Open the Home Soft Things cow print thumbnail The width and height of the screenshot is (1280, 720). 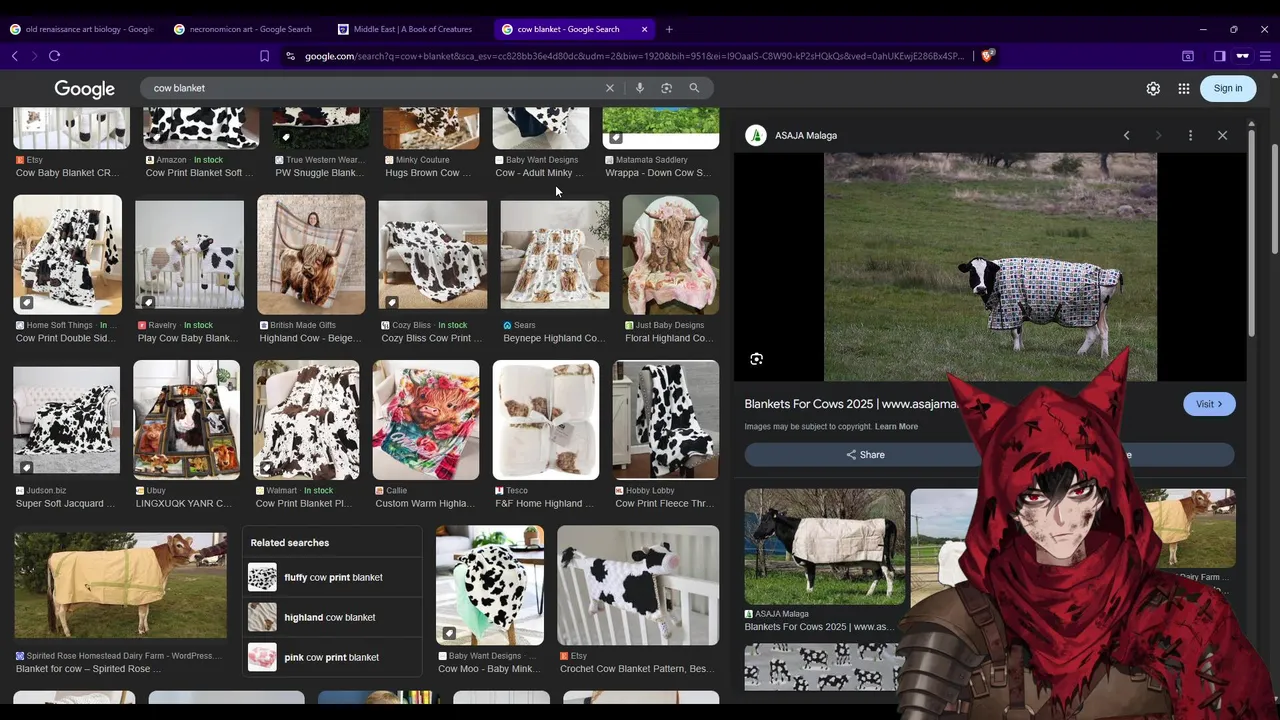(67, 255)
